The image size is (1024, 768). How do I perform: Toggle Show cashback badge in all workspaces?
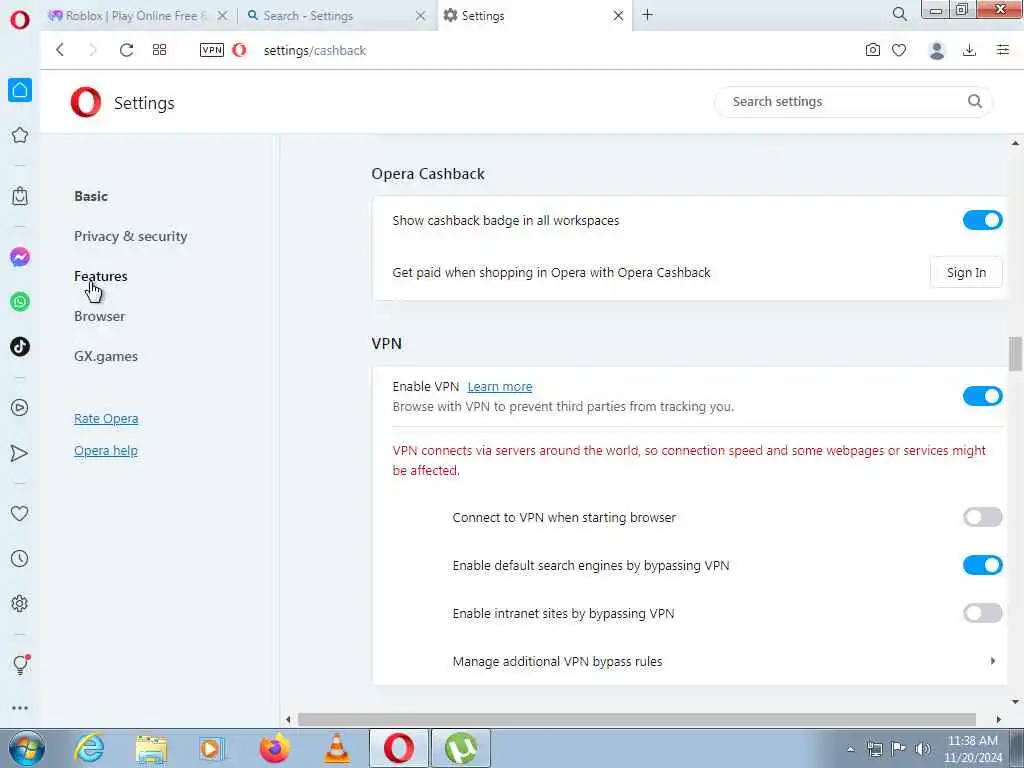(982, 220)
